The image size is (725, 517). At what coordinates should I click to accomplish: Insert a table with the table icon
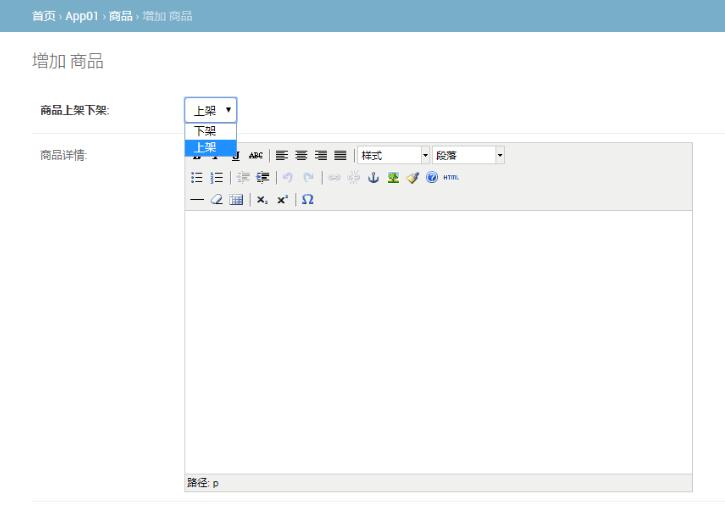[x=236, y=200]
